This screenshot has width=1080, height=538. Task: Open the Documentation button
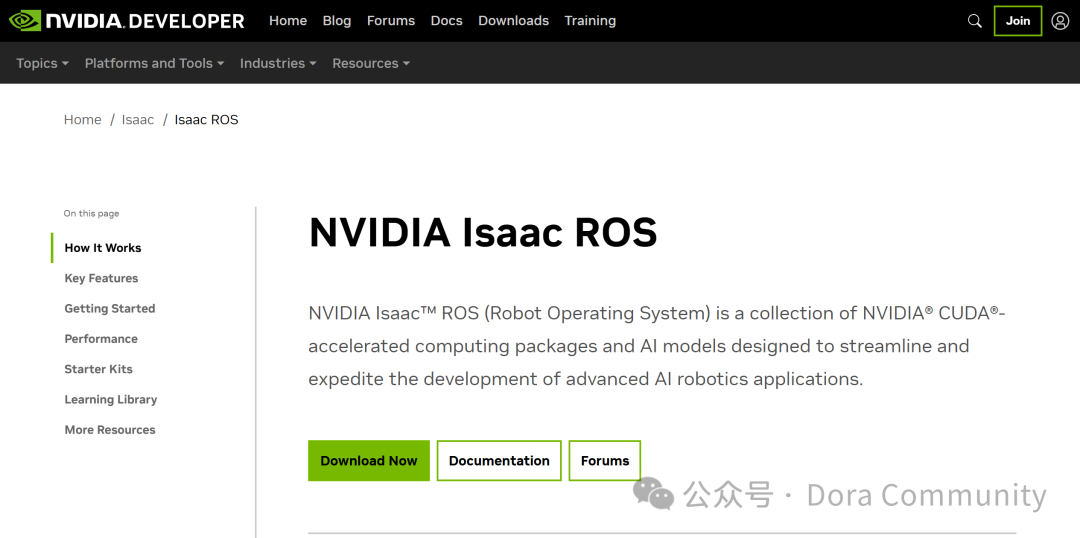[499, 461]
